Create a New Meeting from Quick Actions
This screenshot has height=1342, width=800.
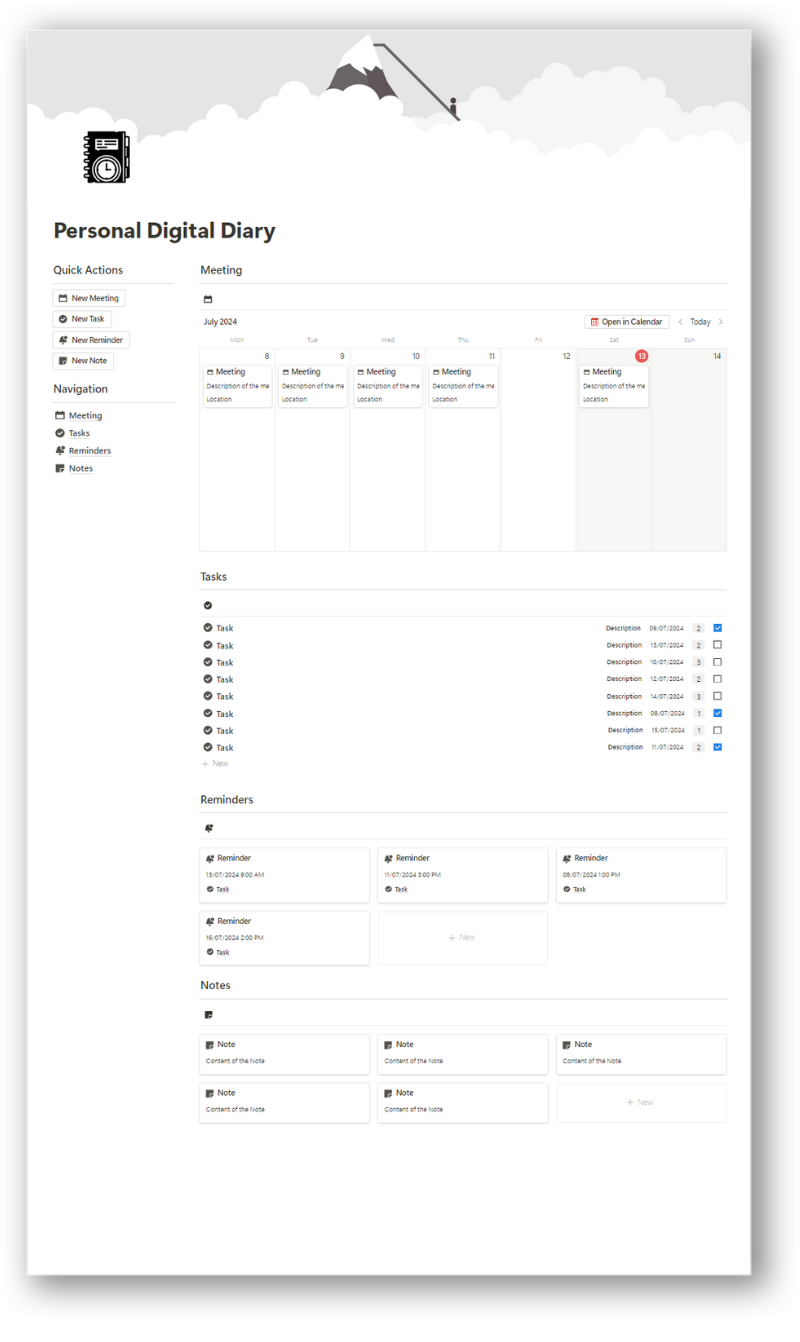point(89,298)
